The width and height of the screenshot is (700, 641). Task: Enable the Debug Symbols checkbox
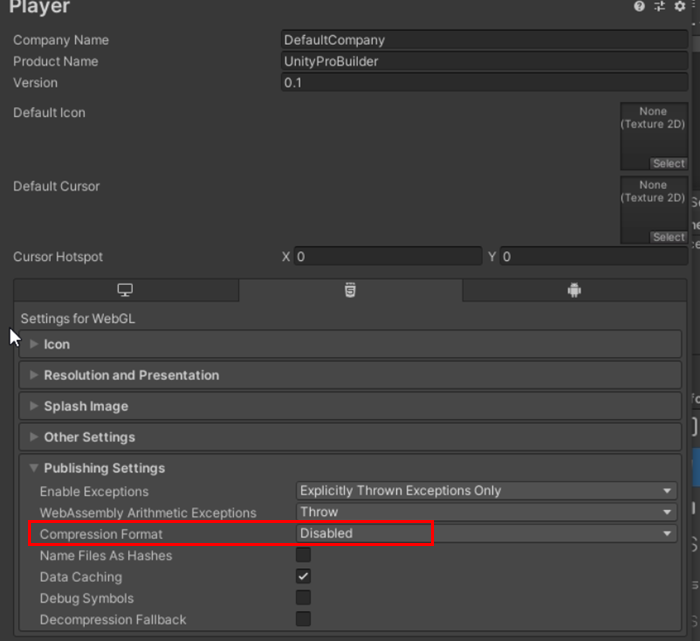(x=303, y=598)
